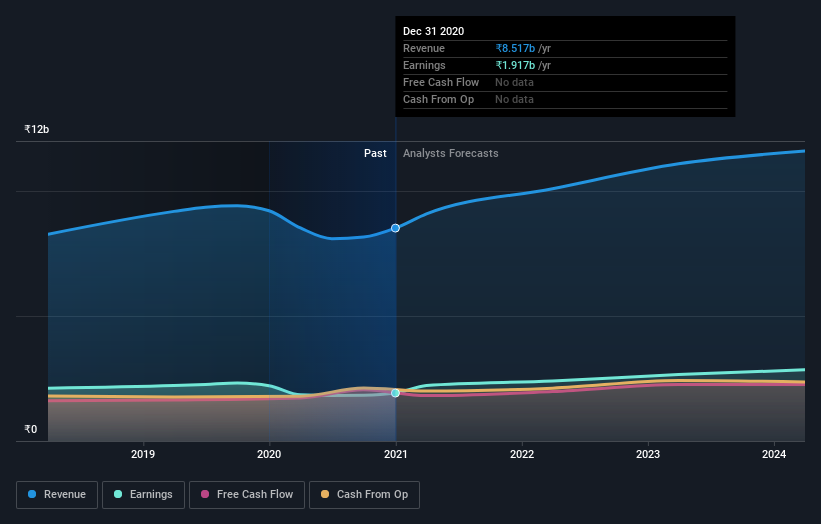
Task: Click the 'Analysts Forecasts' label
Action: (x=451, y=153)
